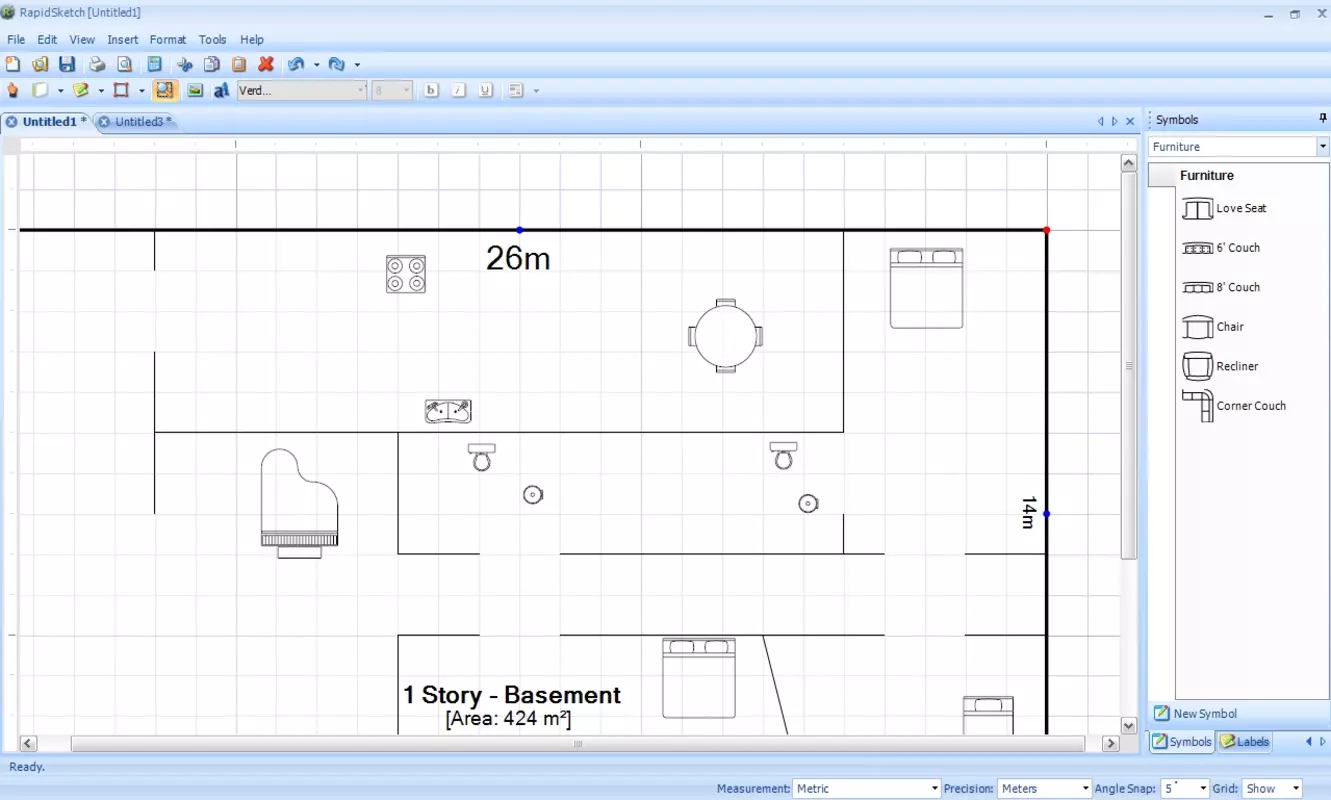Screen dimensions: 1331x800
Task: Insert a picture using image icon
Action: (195, 90)
